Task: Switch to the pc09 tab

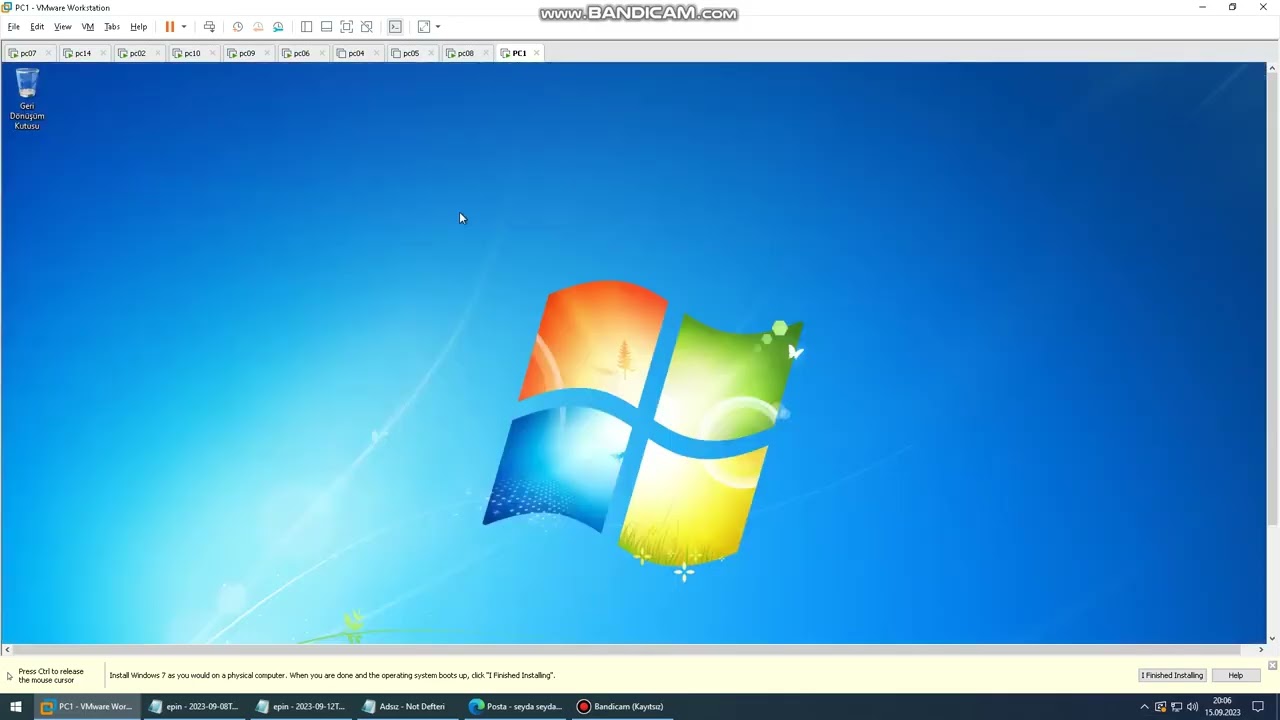Action: [x=247, y=53]
